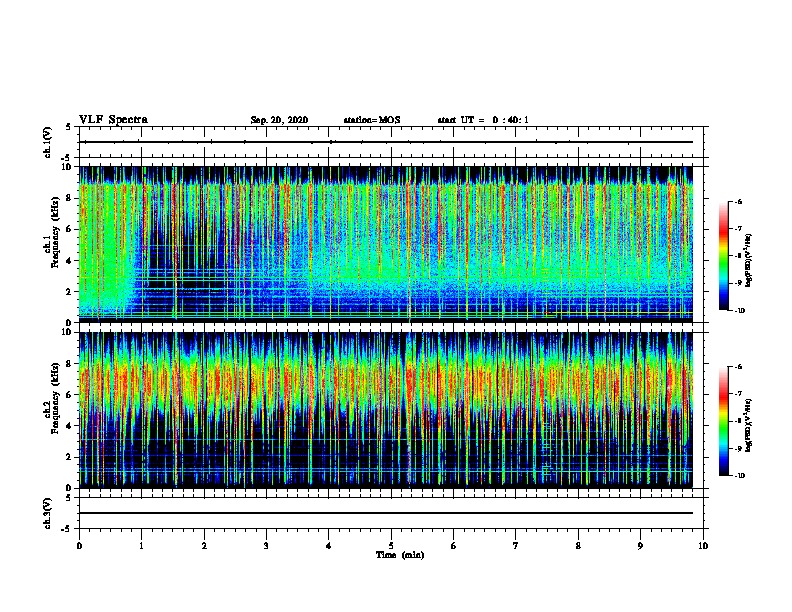
Task: Click the 'ch.3(V)' axis label
Action: pyautogui.click(x=48, y=513)
